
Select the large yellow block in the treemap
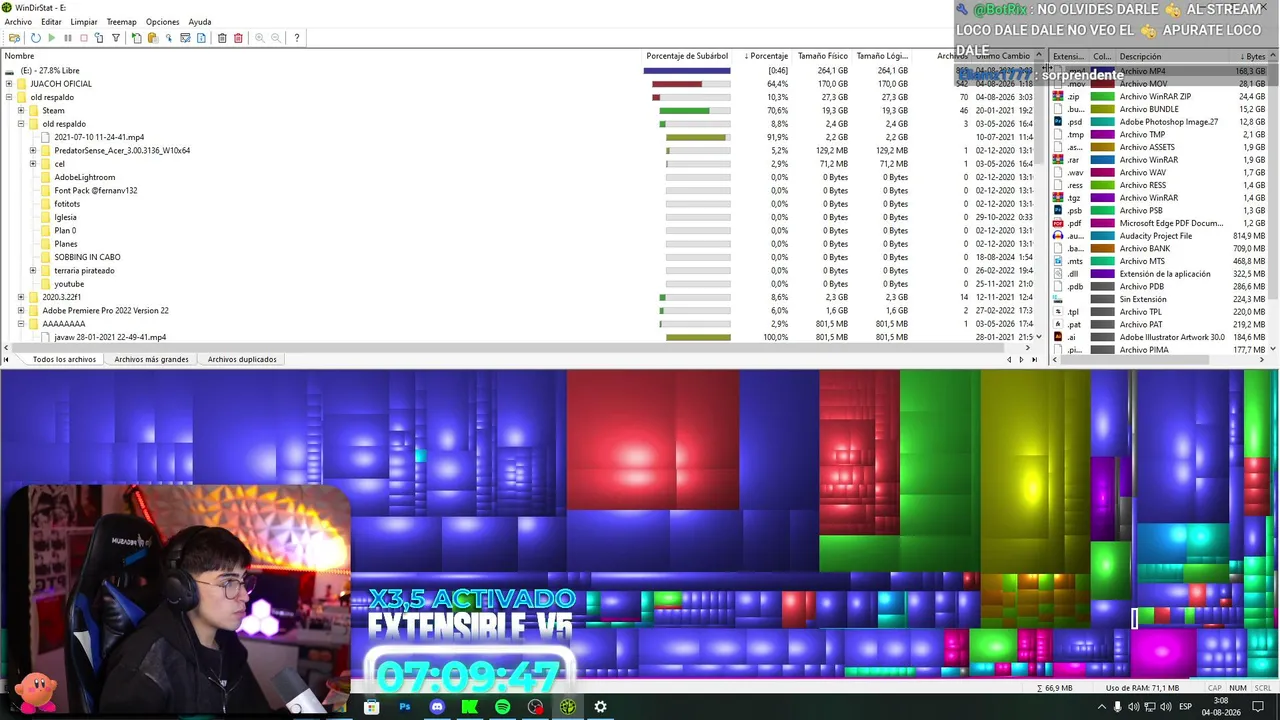[x=1035, y=470]
